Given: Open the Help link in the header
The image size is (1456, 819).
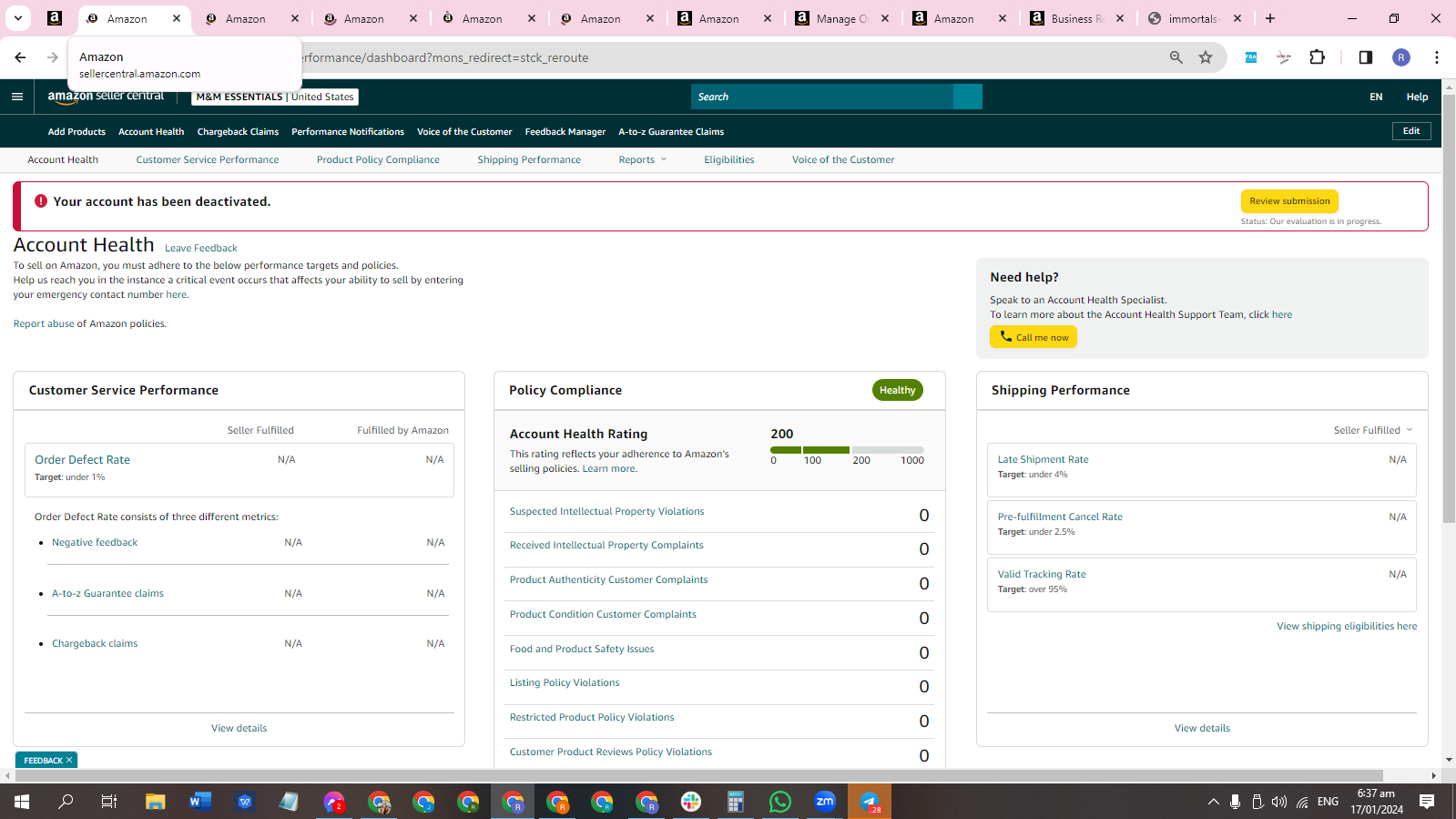Looking at the screenshot, I should [1417, 97].
